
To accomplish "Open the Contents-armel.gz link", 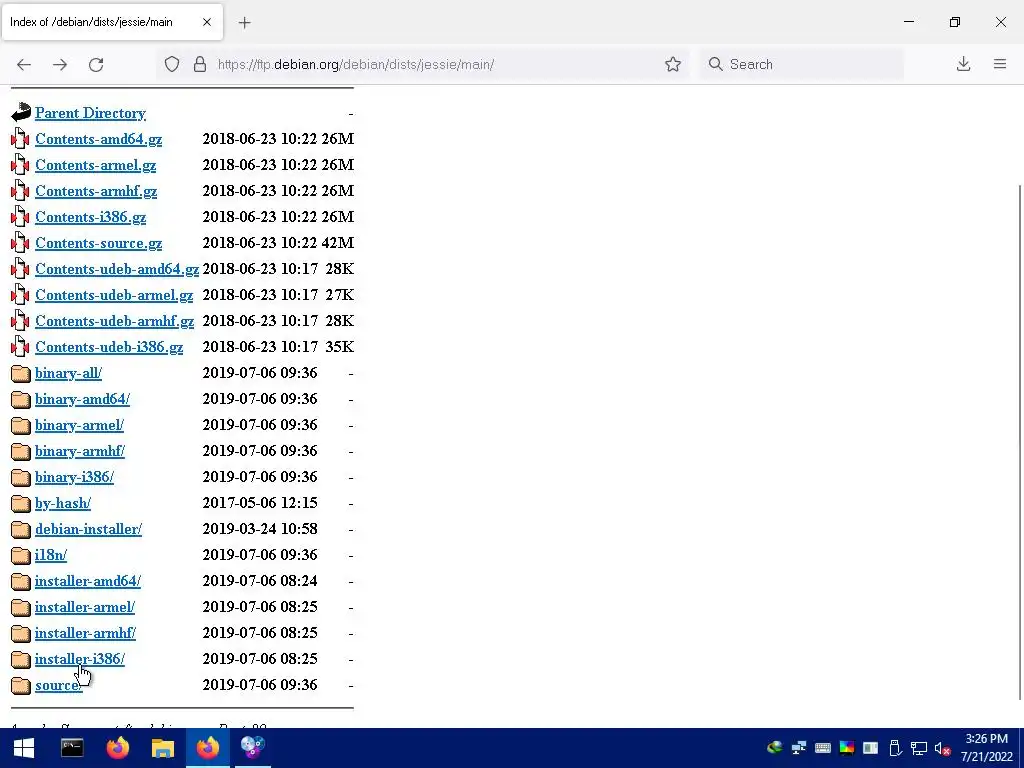I will click(x=95, y=165).
